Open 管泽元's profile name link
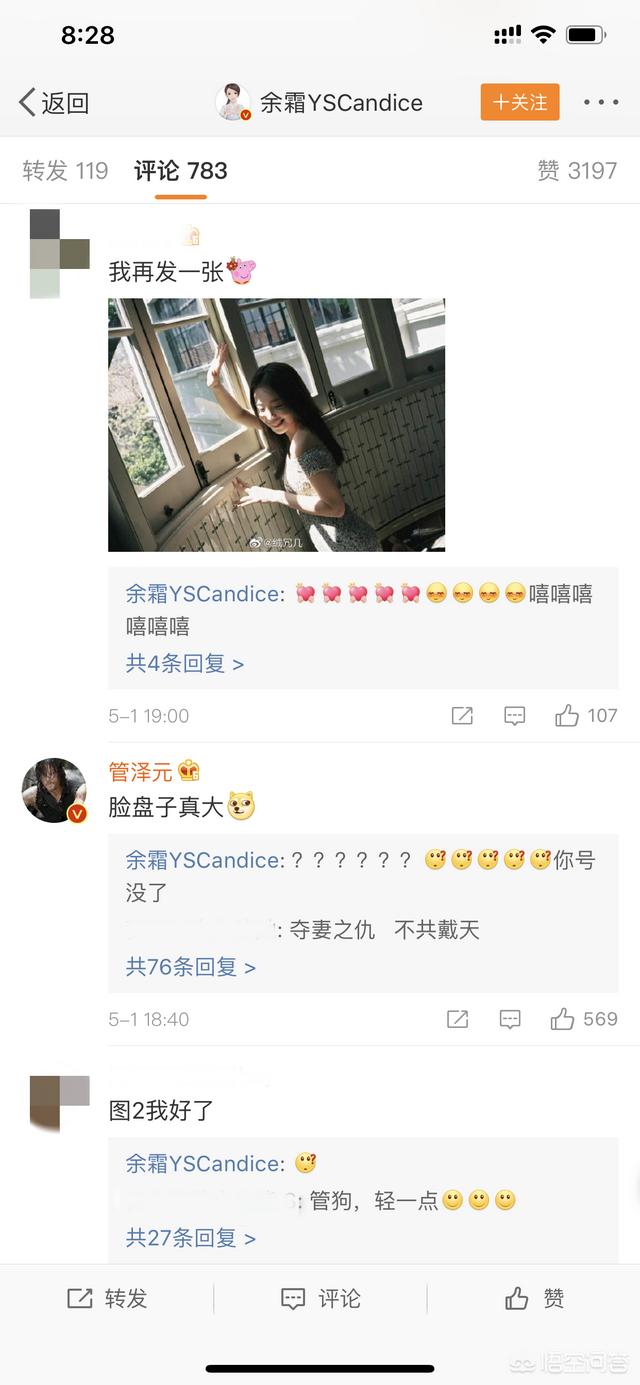 (140, 771)
